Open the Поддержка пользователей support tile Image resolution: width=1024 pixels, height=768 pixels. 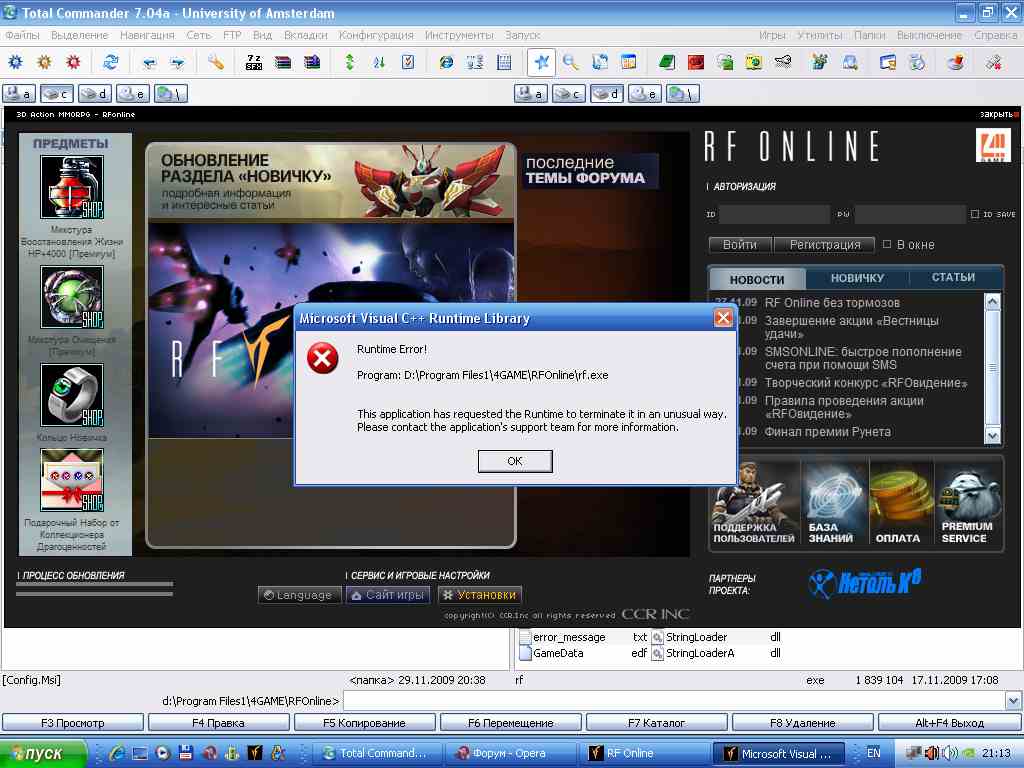point(754,504)
